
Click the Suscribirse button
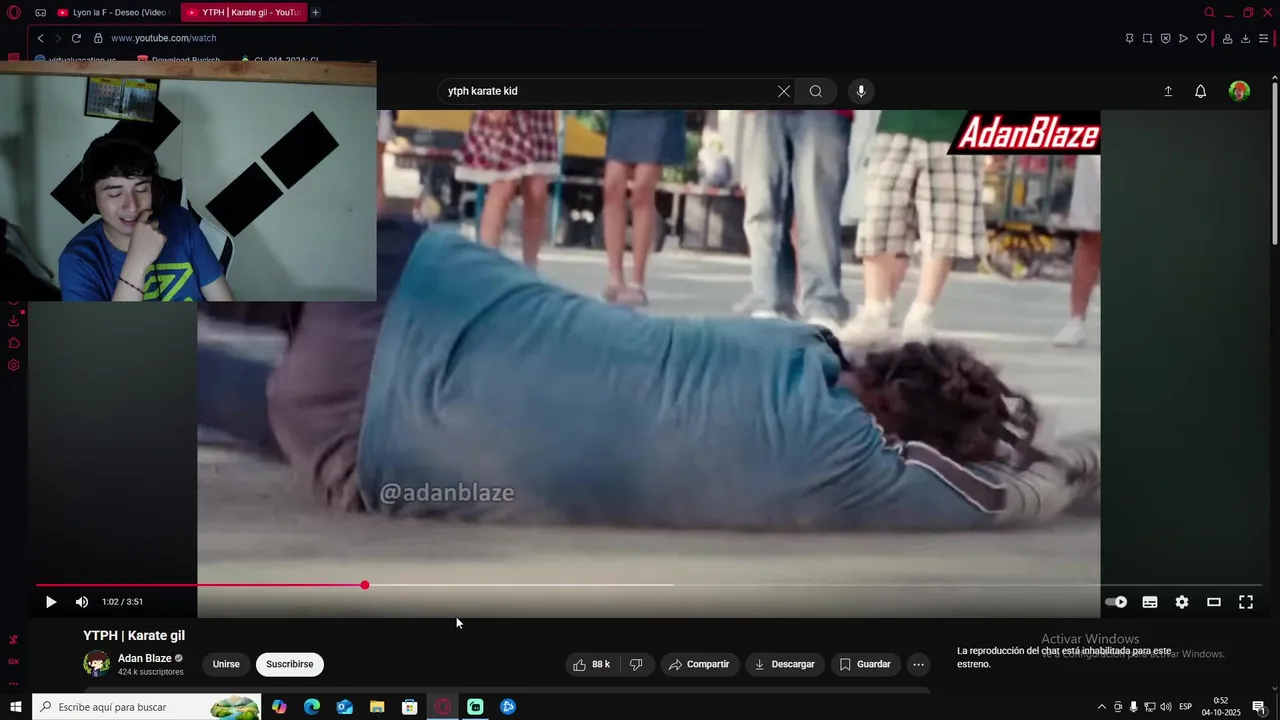(290, 664)
